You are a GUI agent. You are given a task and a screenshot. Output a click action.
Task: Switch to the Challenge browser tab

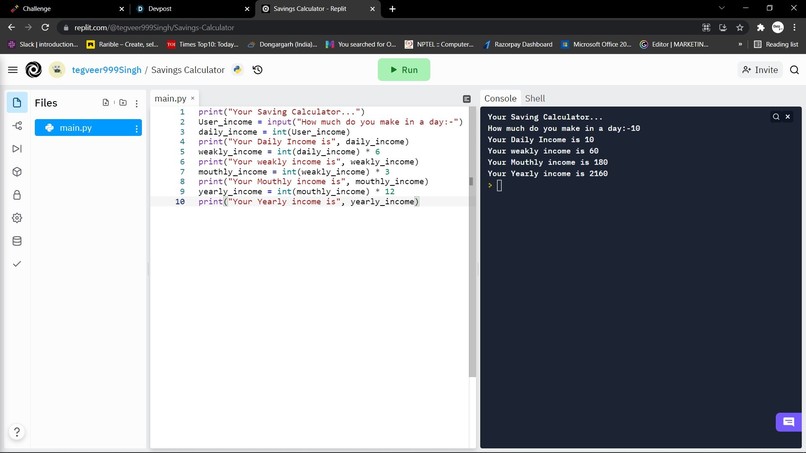coord(67,9)
